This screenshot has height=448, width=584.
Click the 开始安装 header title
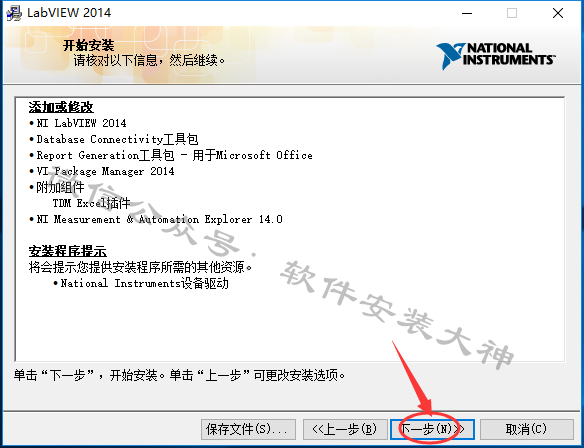click(x=88, y=45)
